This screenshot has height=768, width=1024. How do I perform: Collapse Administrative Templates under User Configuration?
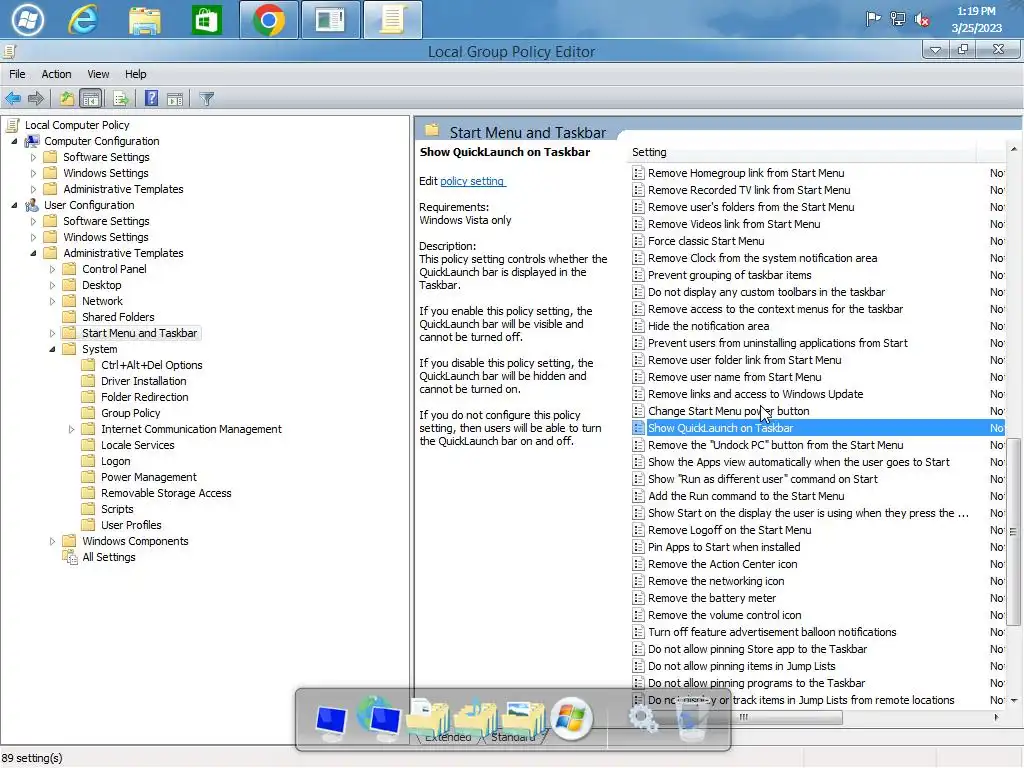click(33, 253)
